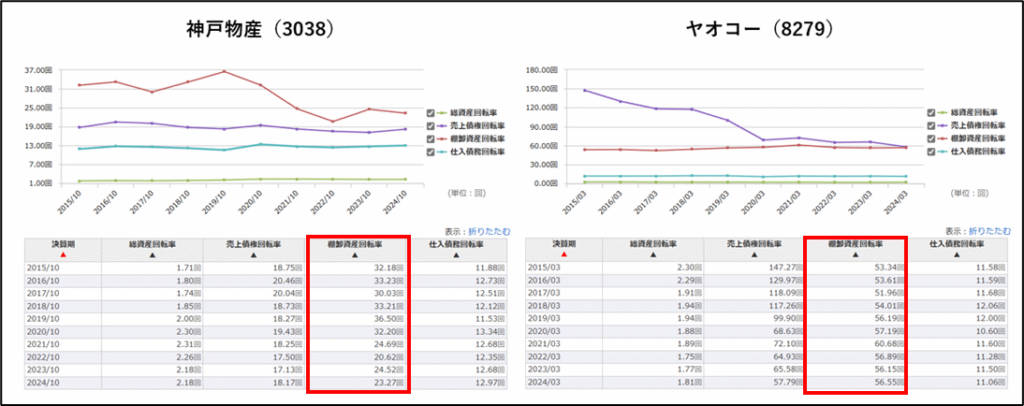Uncheck 売上債権回転率 in ヤオコー chart legend
This screenshot has height=406, width=1024.
[x=932, y=126]
